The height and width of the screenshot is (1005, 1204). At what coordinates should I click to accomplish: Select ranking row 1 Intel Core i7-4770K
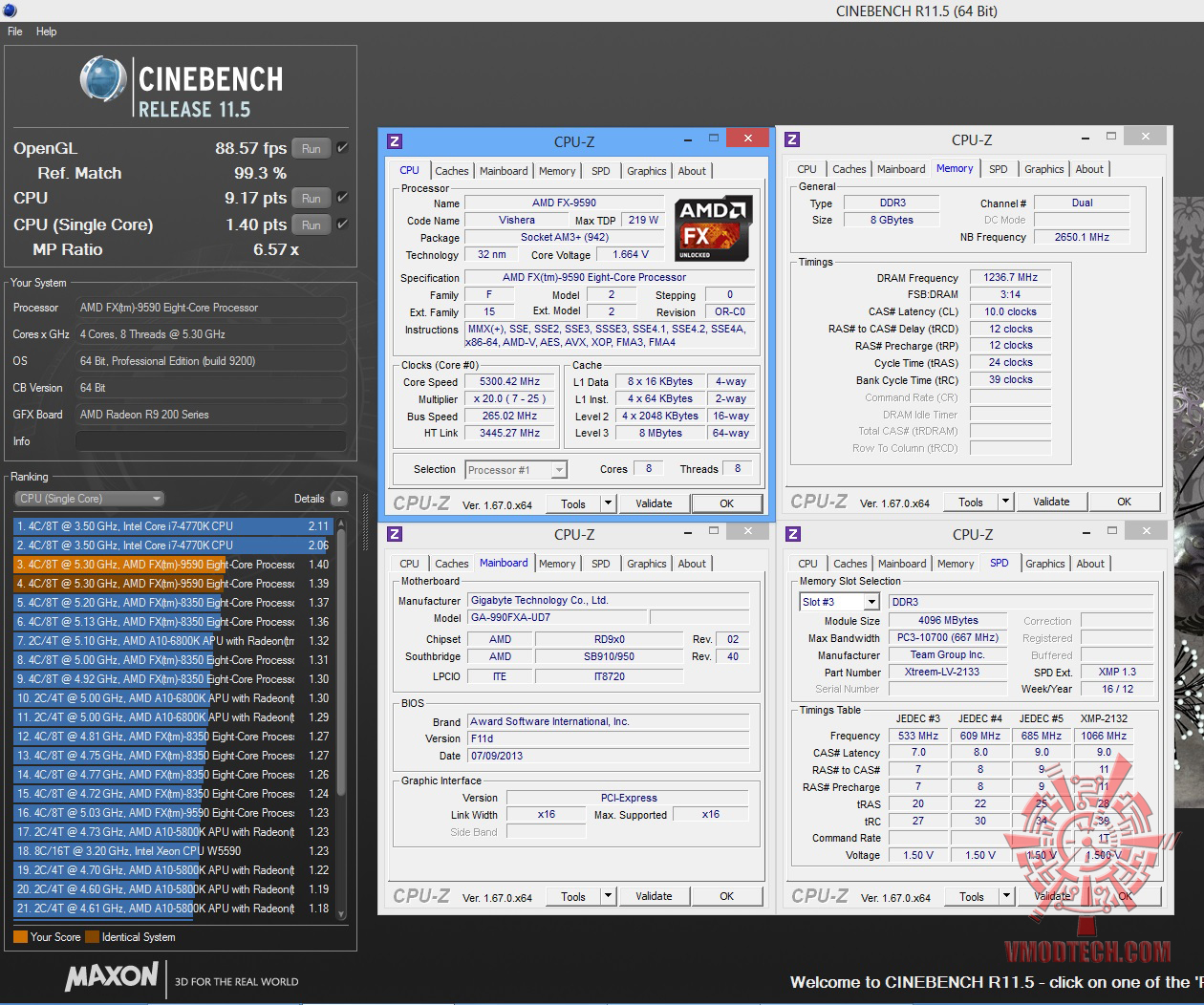click(172, 526)
